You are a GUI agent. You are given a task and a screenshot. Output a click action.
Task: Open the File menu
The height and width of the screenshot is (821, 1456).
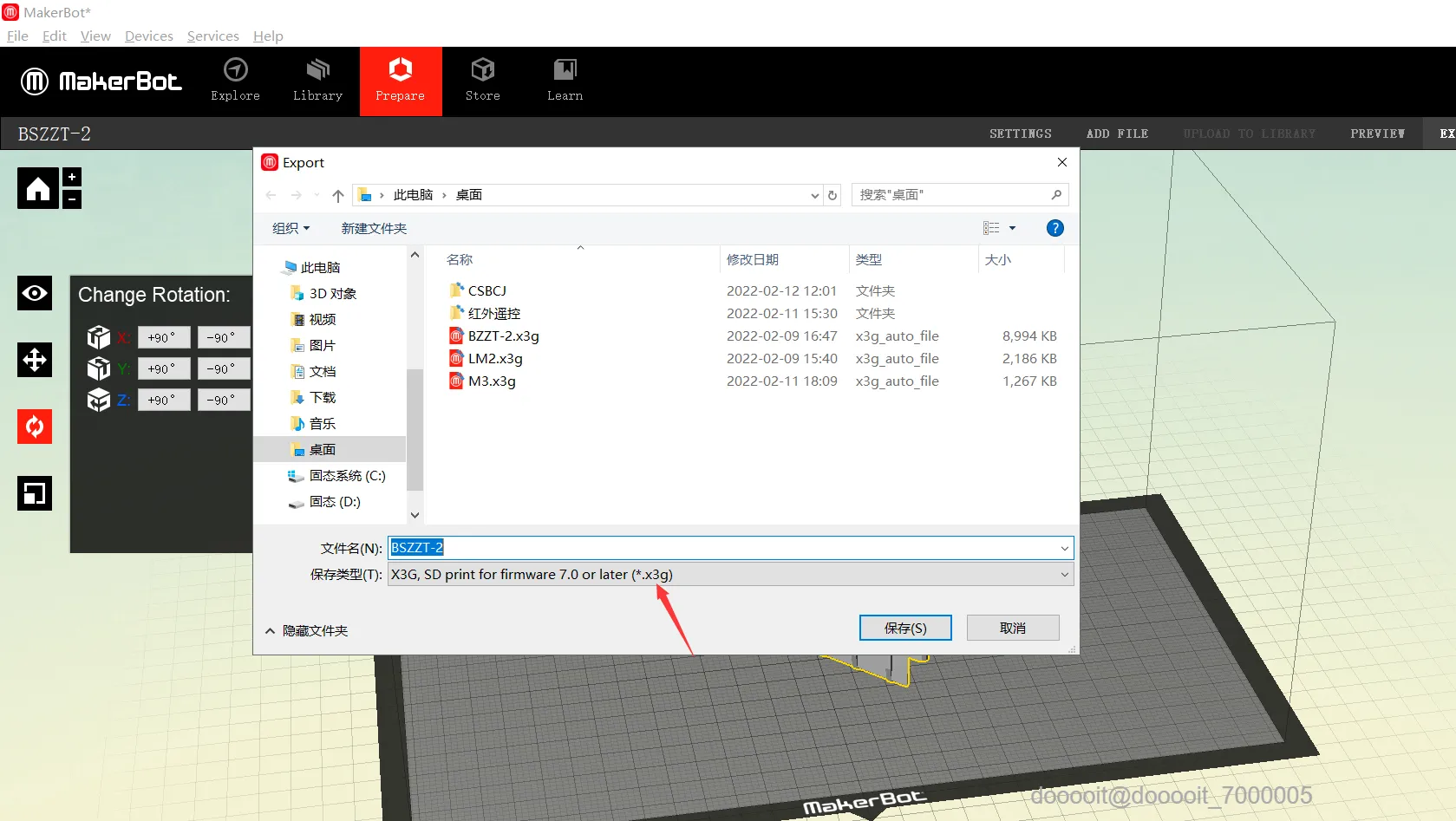(x=17, y=36)
